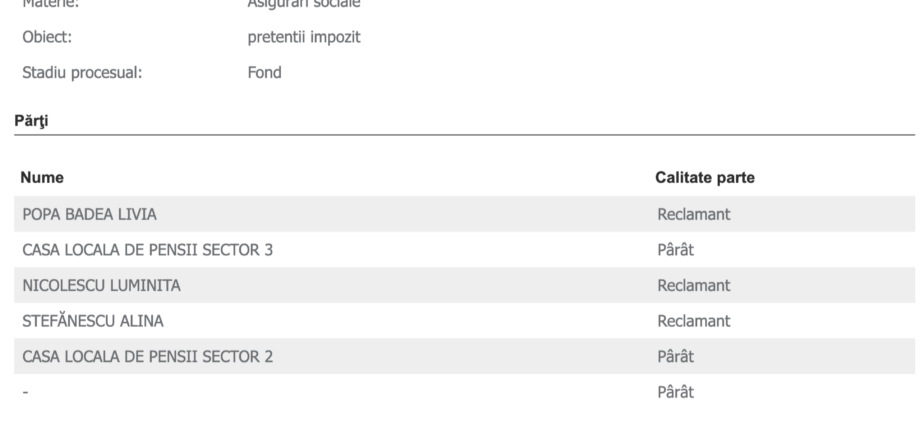The width and height of the screenshot is (920, 425).
Task: Select Pârât for Sector 2 pension office
Action: pyautogui.click(x=675, y=357)
